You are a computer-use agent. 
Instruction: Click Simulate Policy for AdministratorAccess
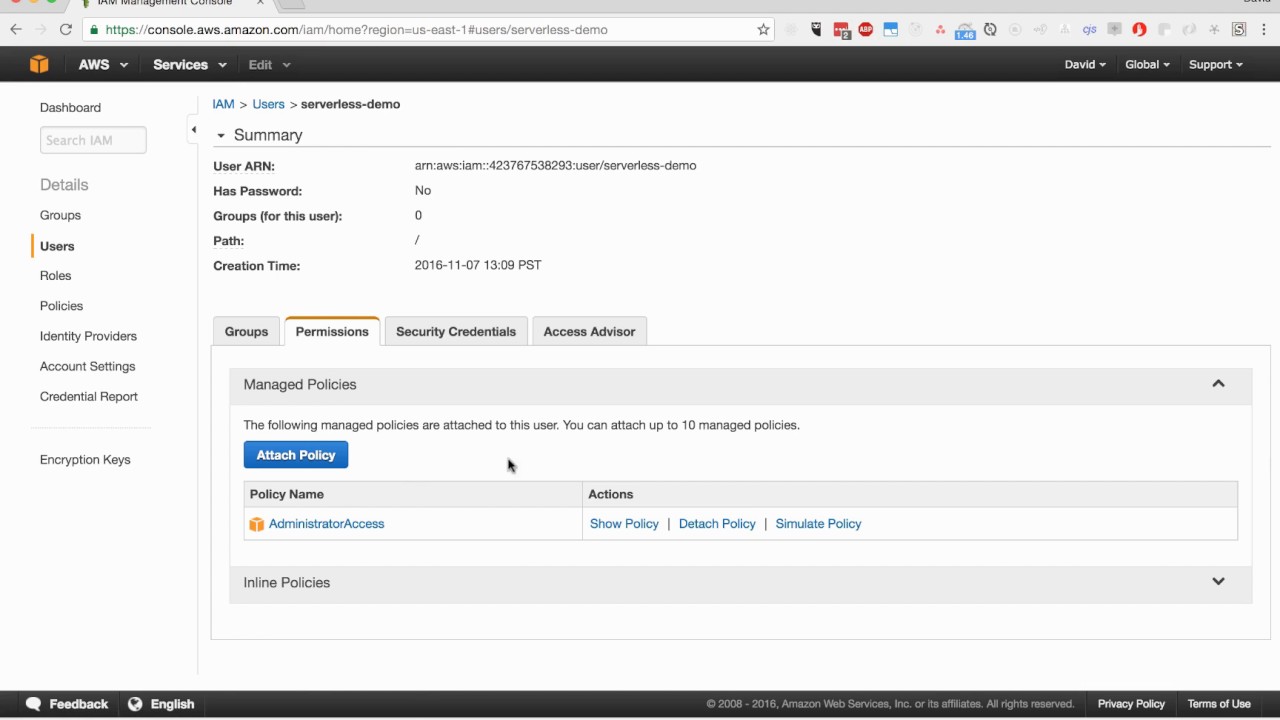(818, 524)
